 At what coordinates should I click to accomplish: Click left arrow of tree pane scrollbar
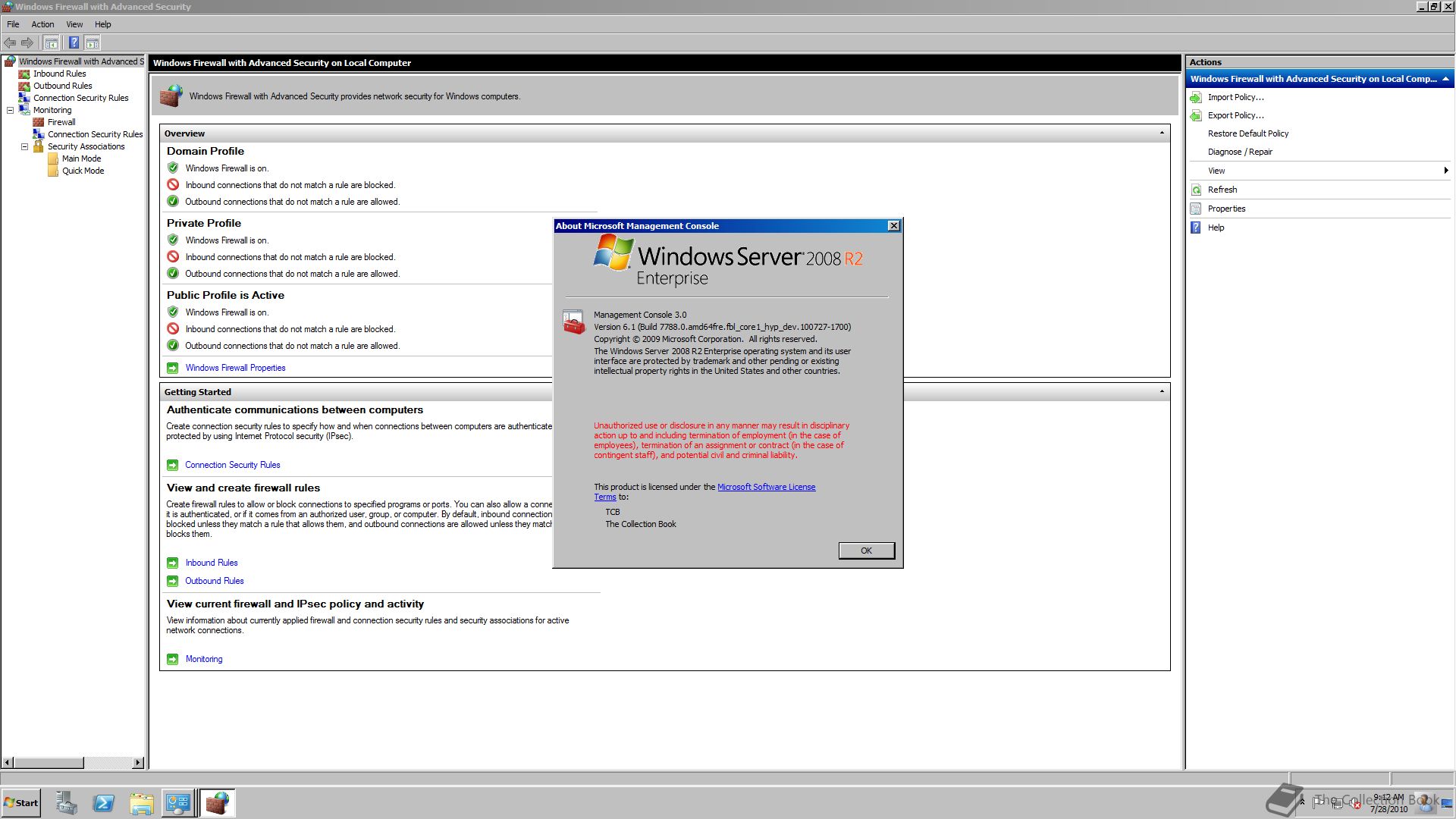[7, 762]
